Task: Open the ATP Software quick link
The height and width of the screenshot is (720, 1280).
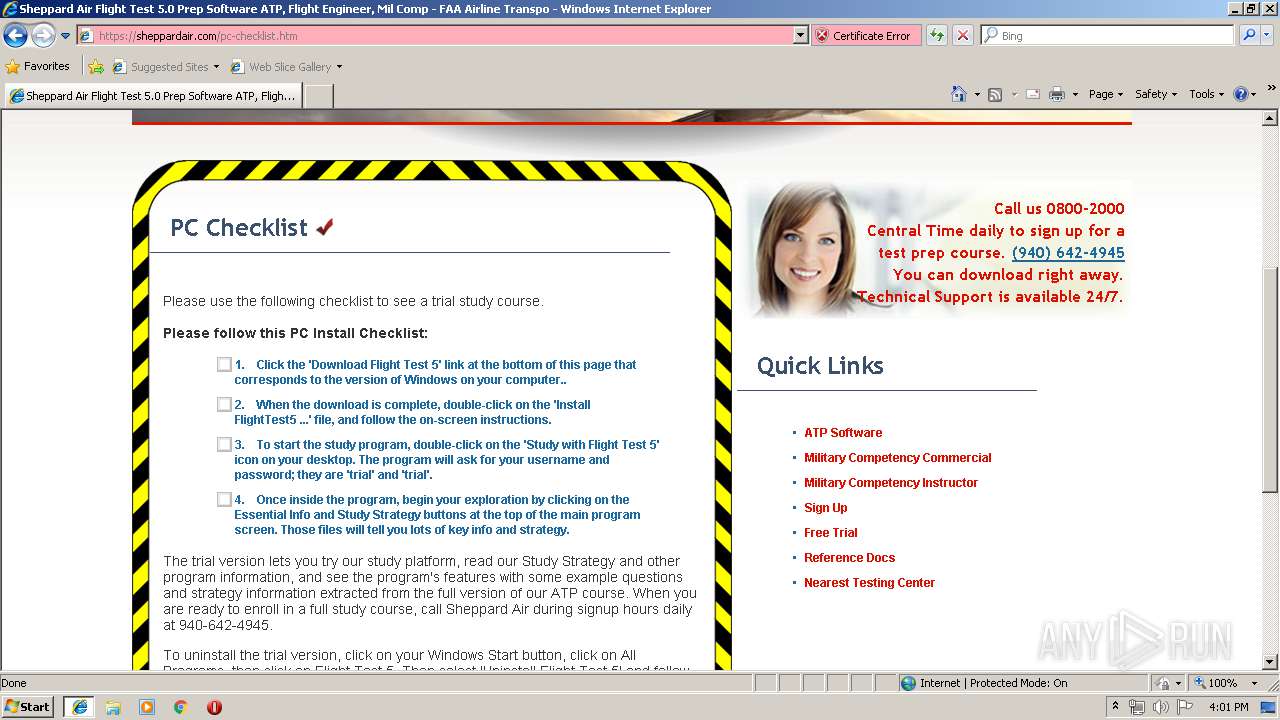Action: pos(843,433)
